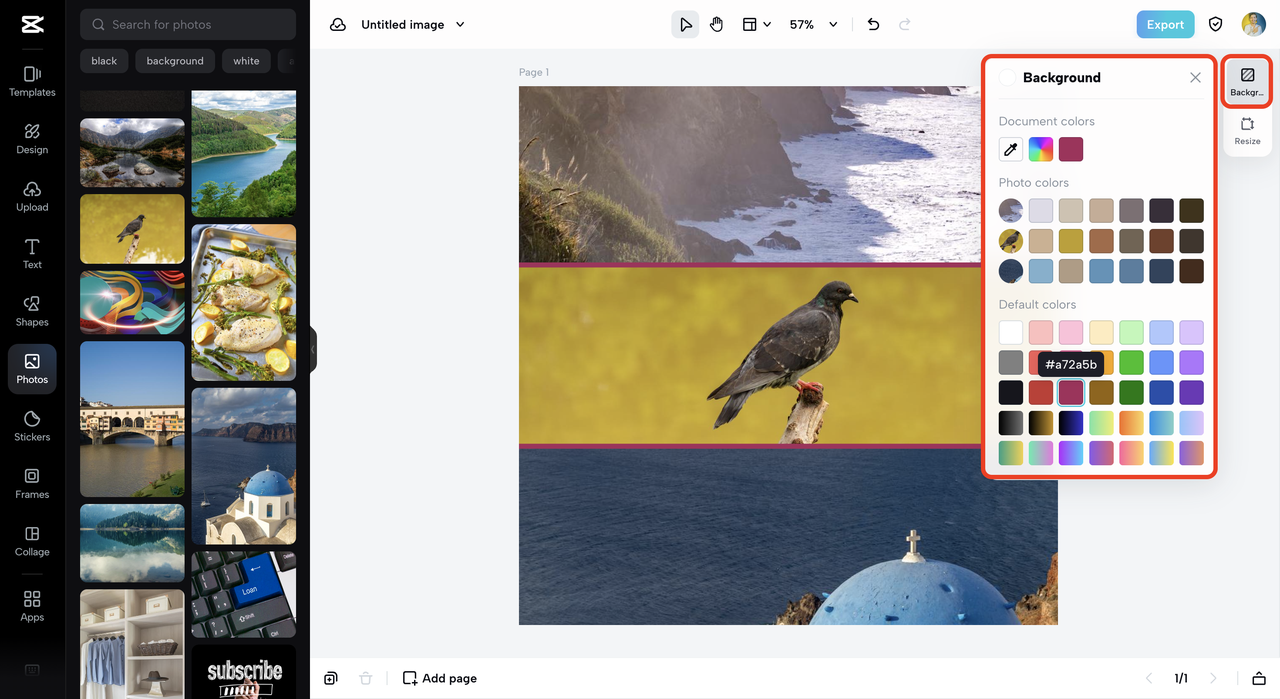1280x699 pixels.
Task: Click the delete page trash icon
Action: [x=366, y=678]
